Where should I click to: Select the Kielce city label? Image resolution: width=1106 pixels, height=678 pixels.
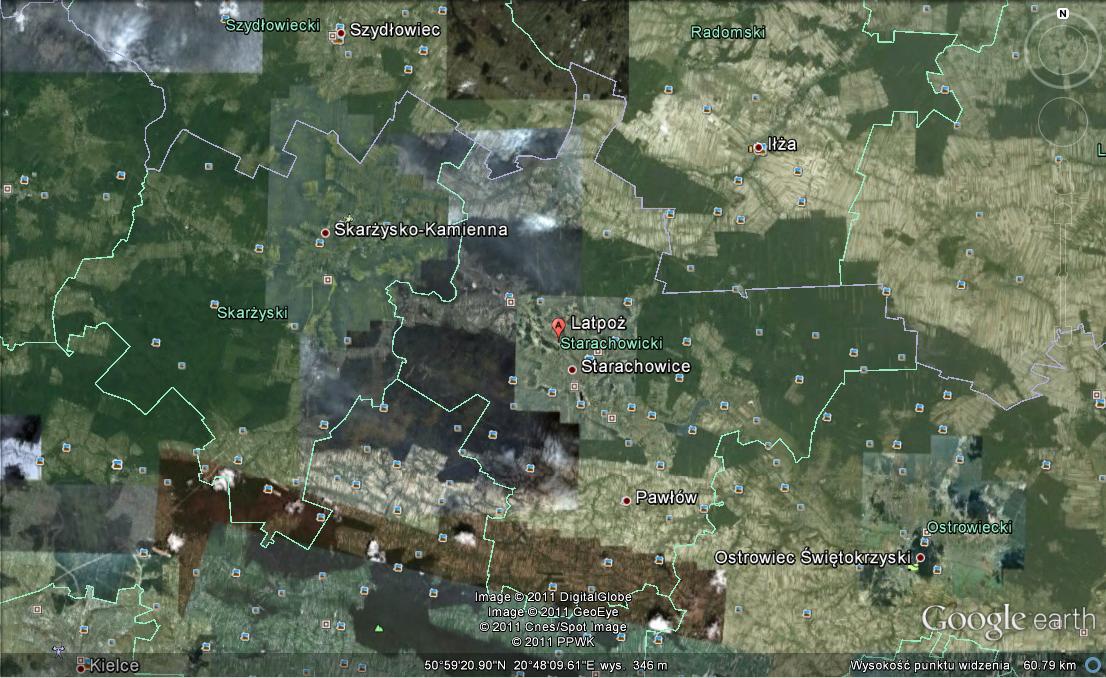115,665
